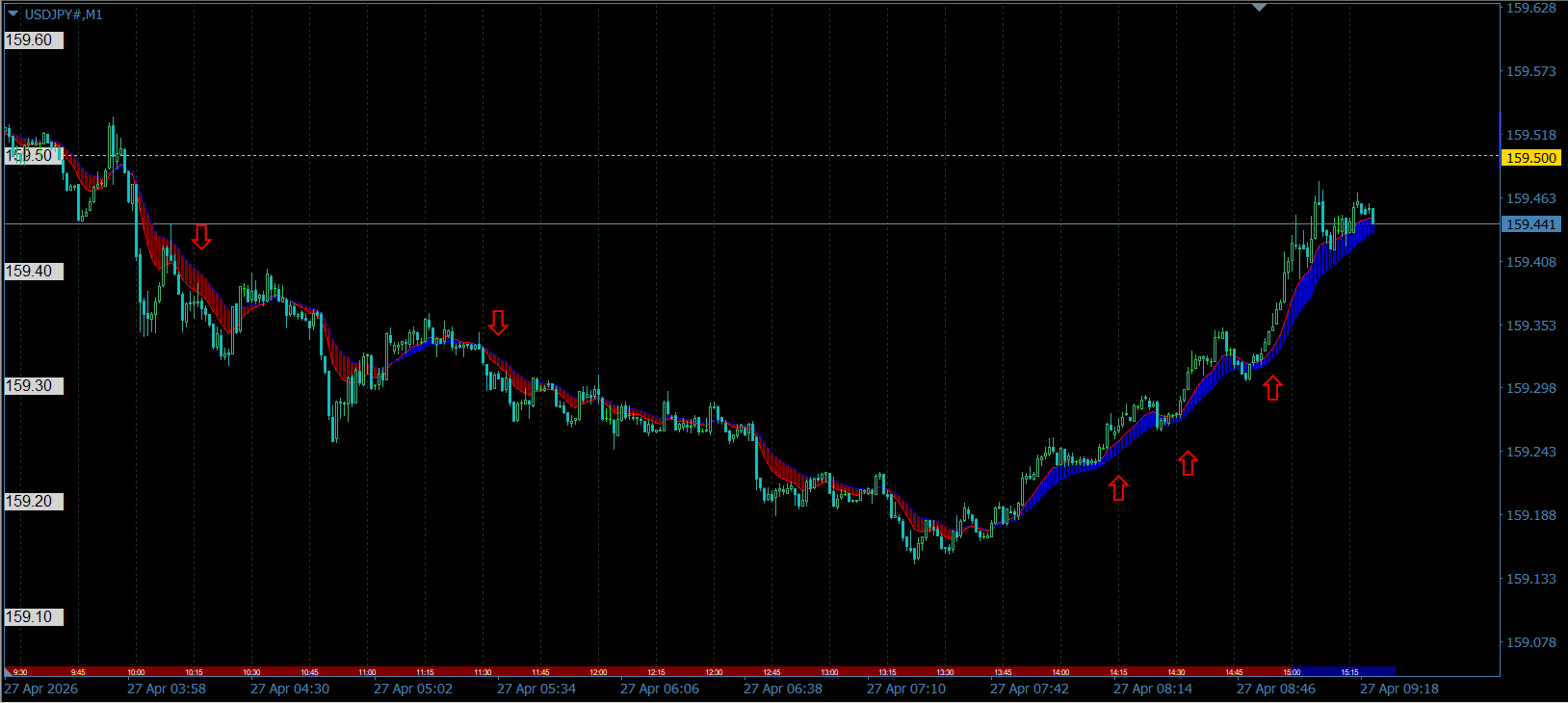Click the 9:30 marker on the red timeline bar
The image size is (1568, 703).
pyautogui.click(x=20, y=672)
